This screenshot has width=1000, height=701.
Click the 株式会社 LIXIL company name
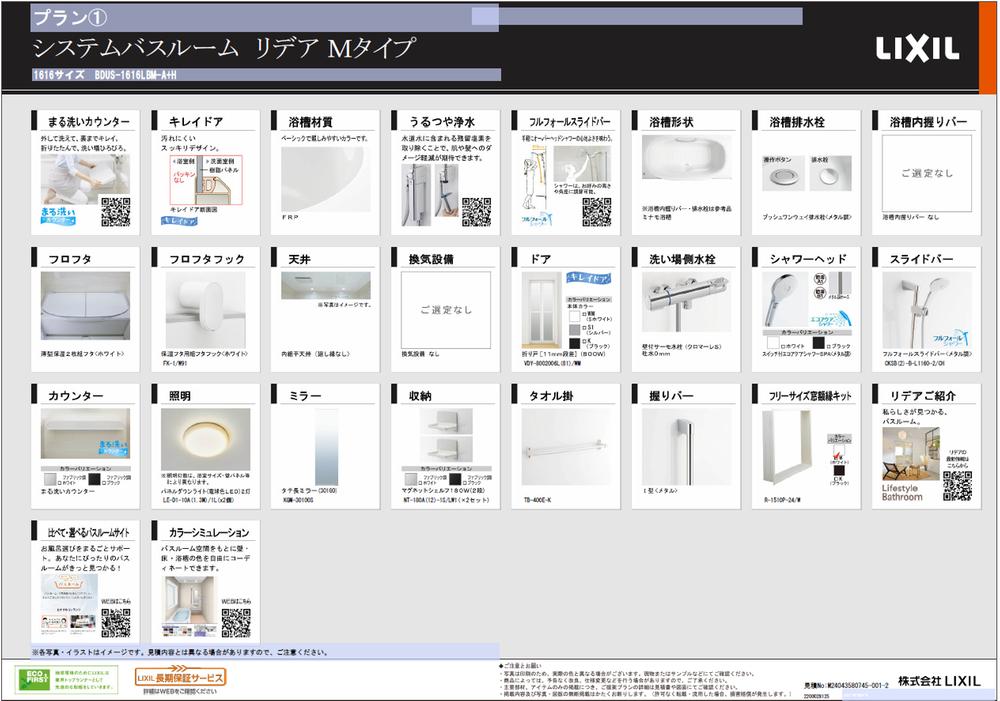939,681
